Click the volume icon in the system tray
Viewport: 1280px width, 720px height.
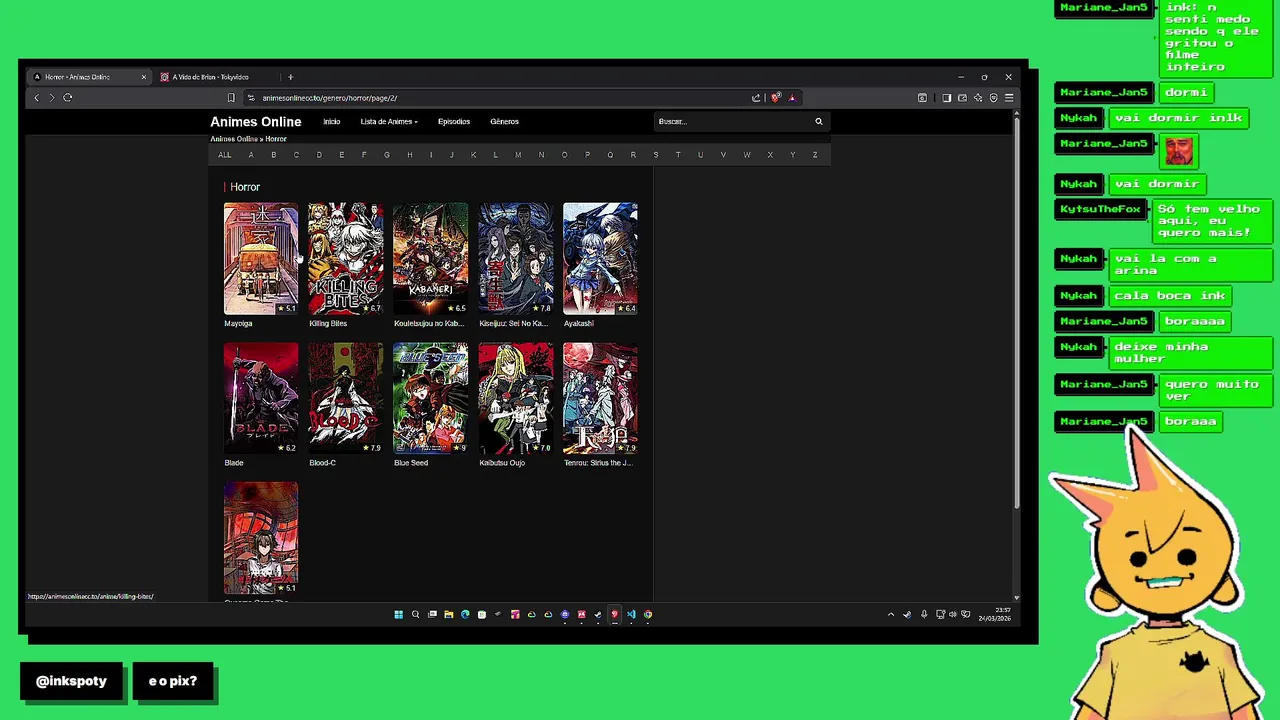point(953,615)
